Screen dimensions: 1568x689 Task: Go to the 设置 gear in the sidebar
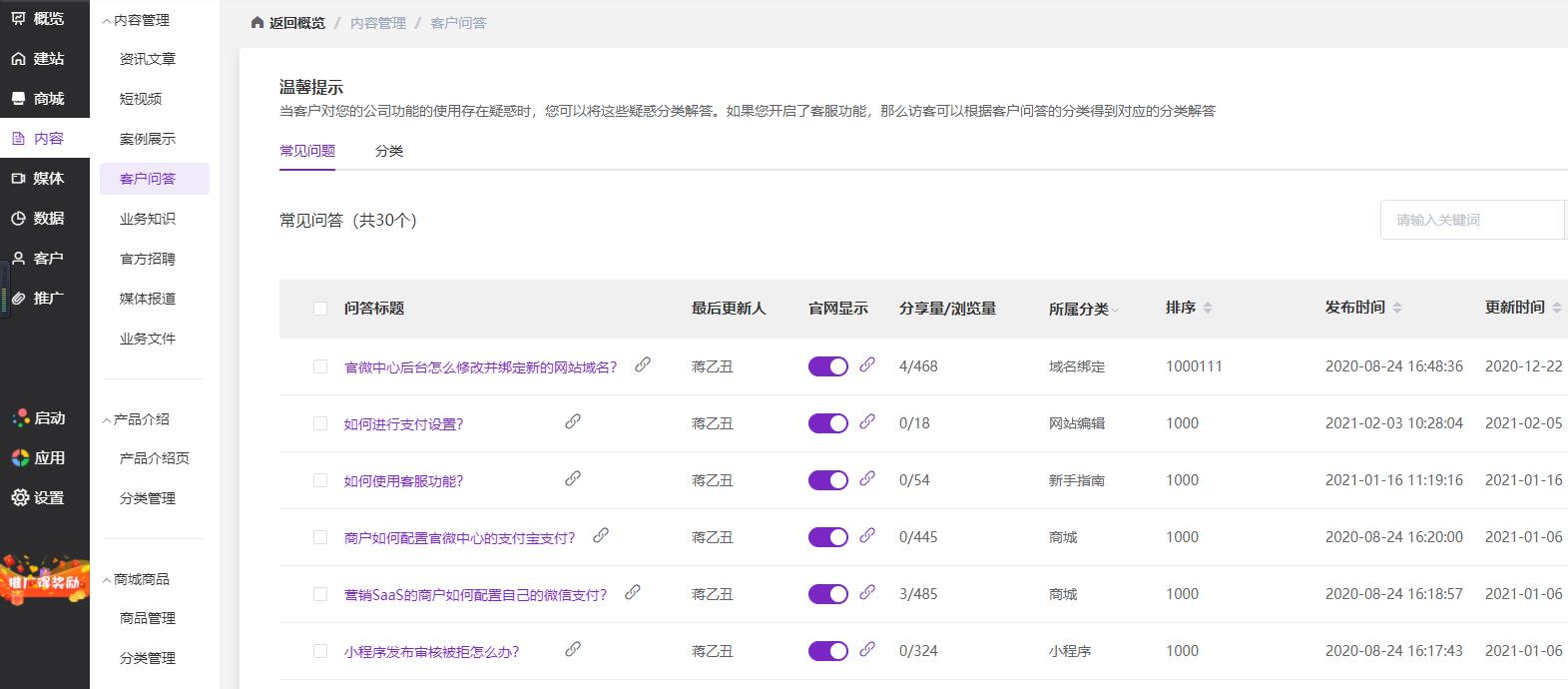(20, 497)
